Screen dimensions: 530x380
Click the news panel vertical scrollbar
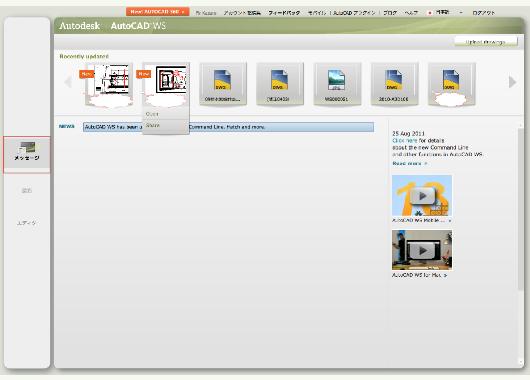[521, 209]
